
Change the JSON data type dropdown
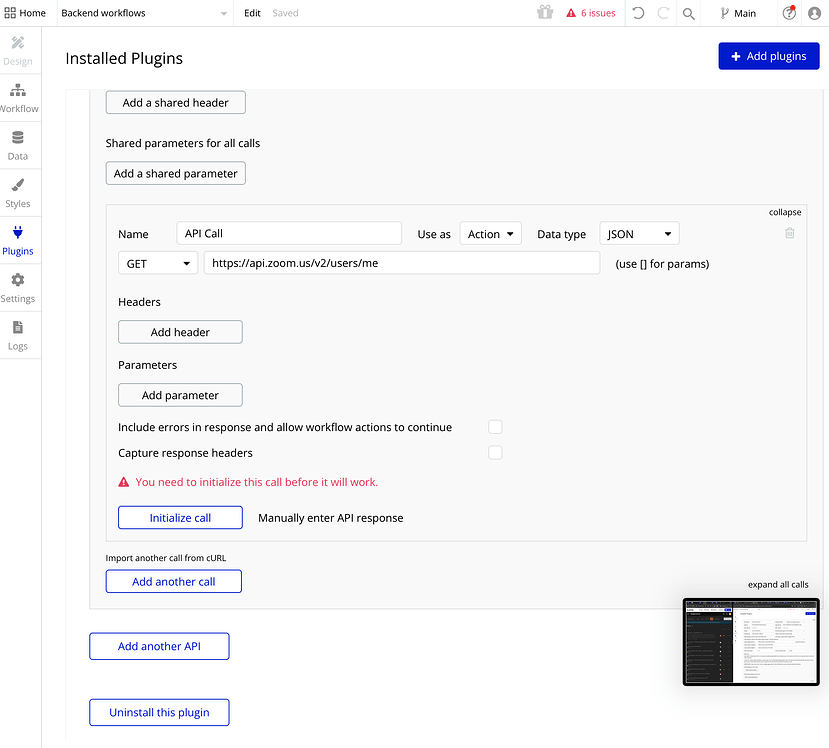tap(638, 233)
